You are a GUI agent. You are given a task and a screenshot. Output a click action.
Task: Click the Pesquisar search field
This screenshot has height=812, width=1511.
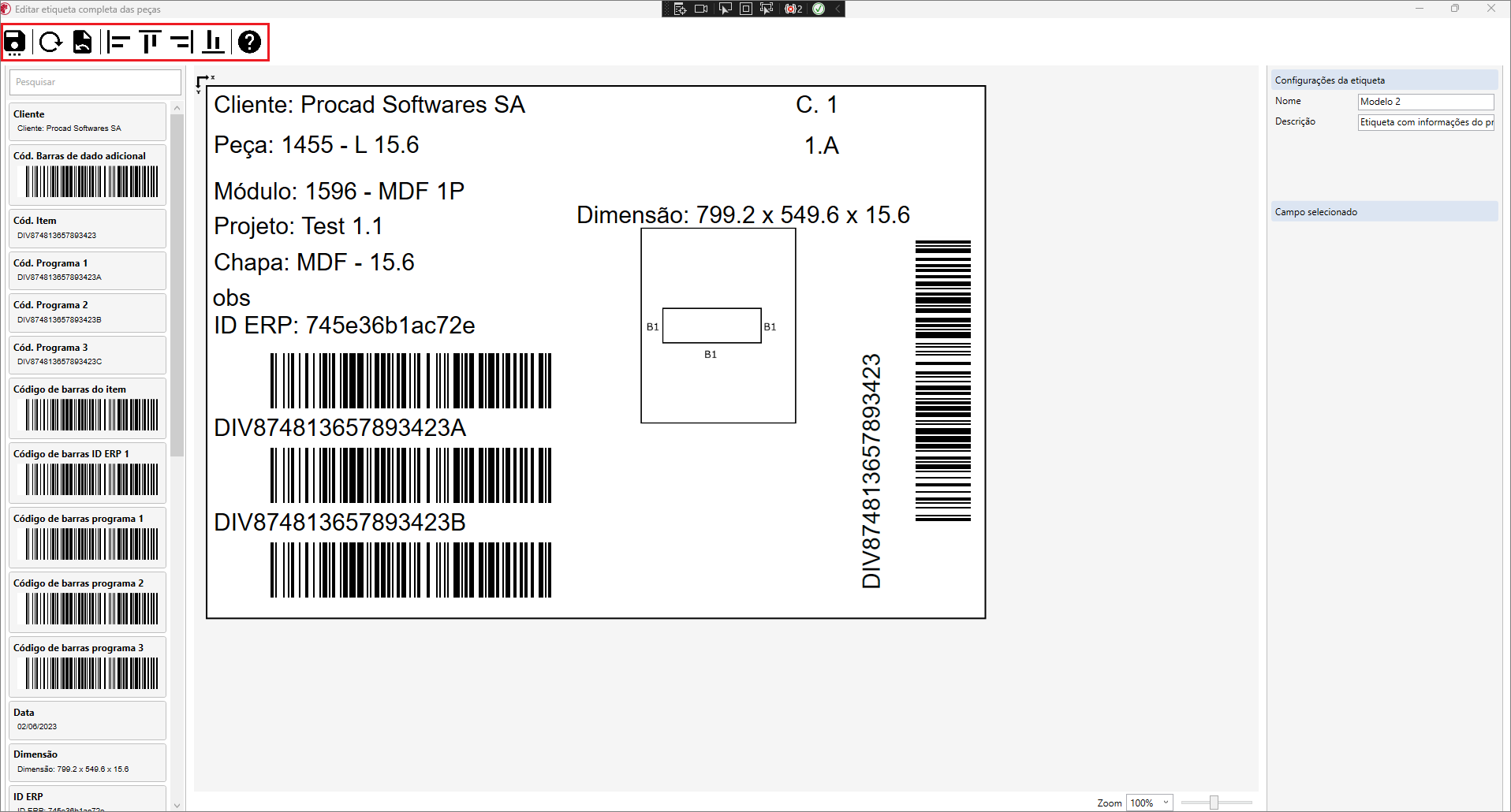[95, 82]
